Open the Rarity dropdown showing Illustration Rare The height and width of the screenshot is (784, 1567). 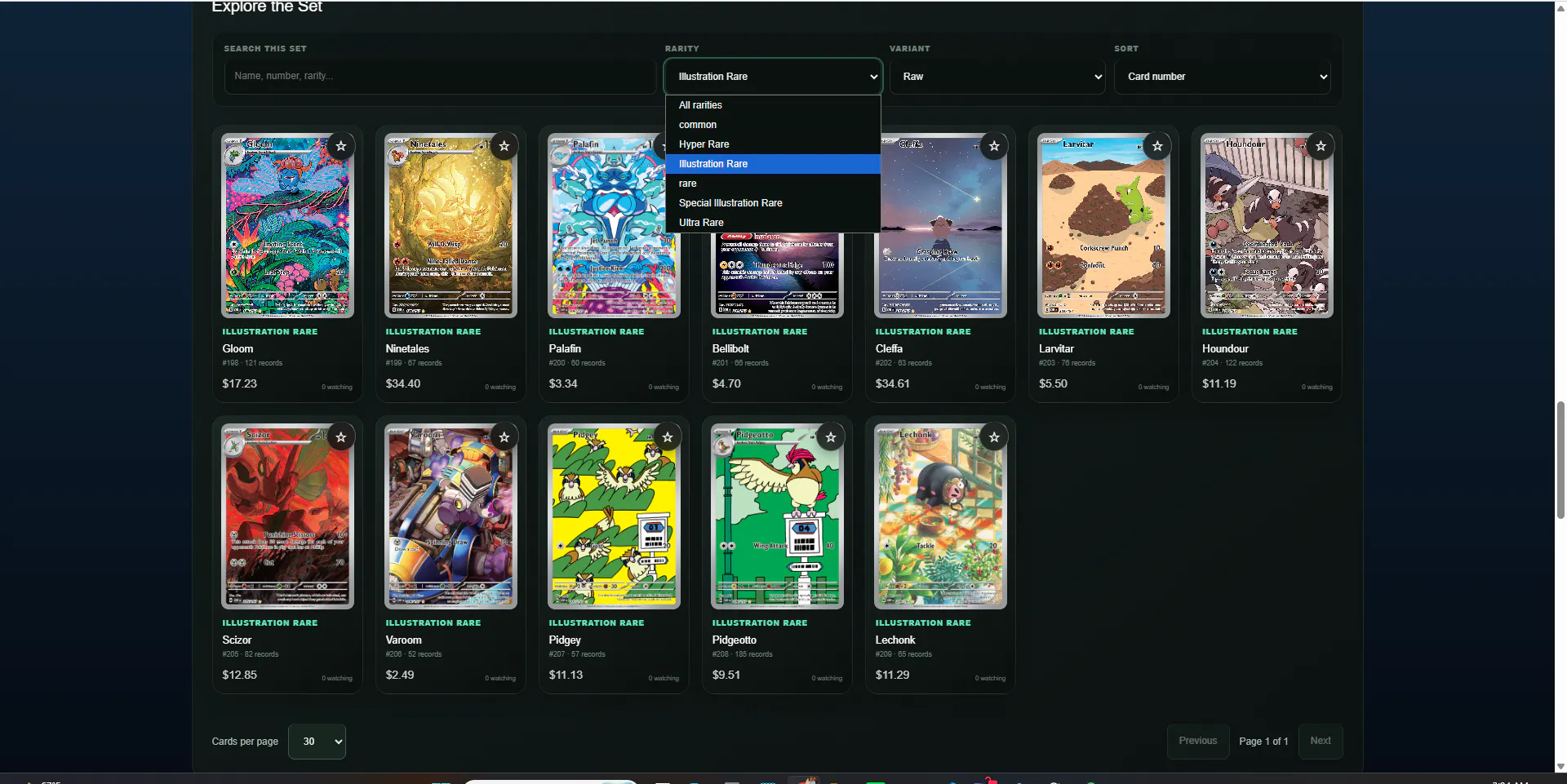(773, 77)
